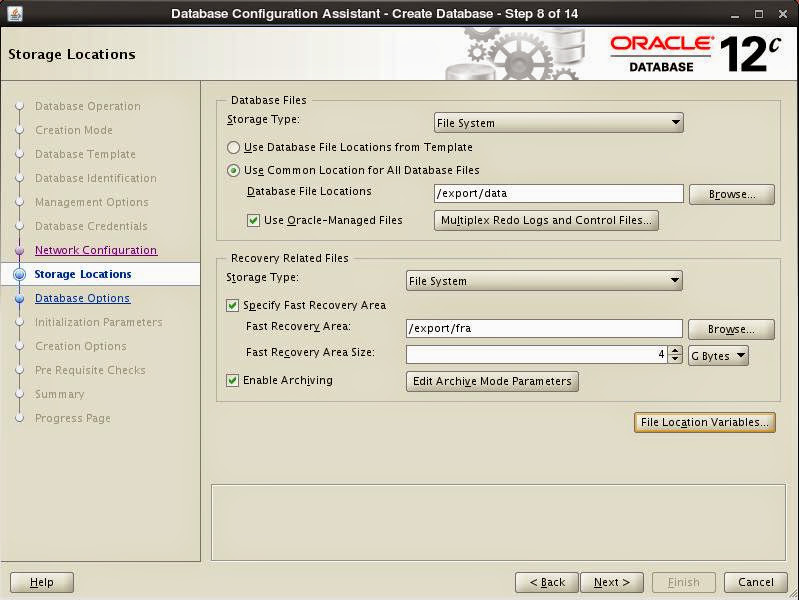This screenshot has width=799, height=600.
Task: Go to Database Options step
Action: tap(83, 298)
